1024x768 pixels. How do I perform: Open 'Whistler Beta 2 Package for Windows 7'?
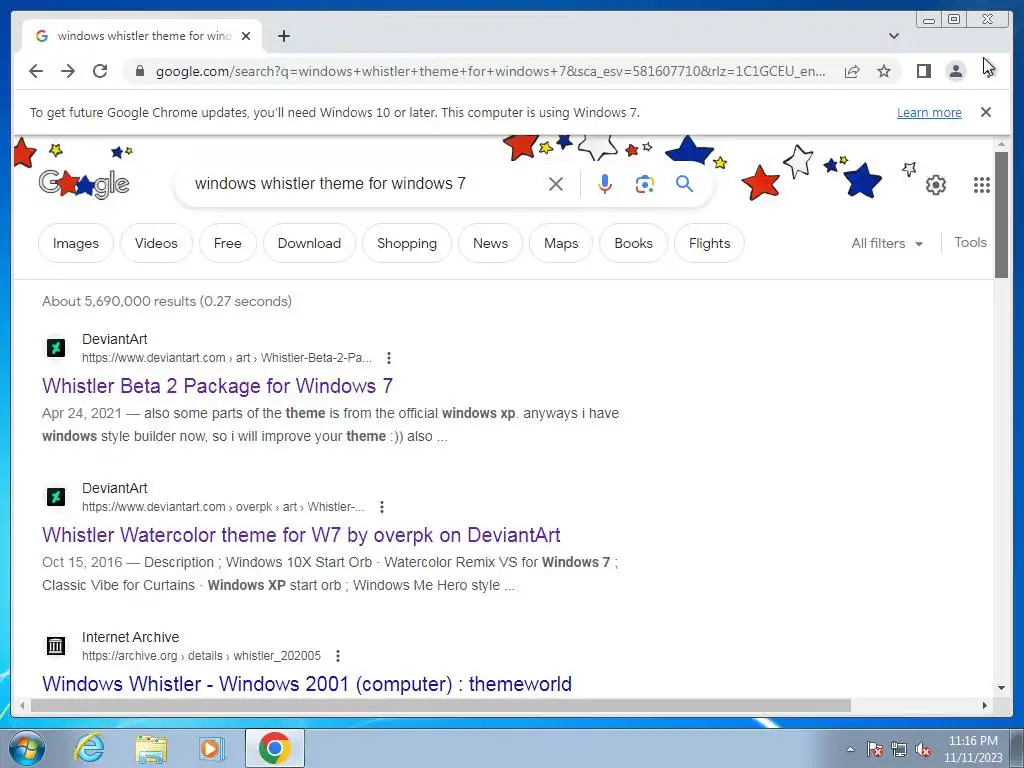pos(217,386)
